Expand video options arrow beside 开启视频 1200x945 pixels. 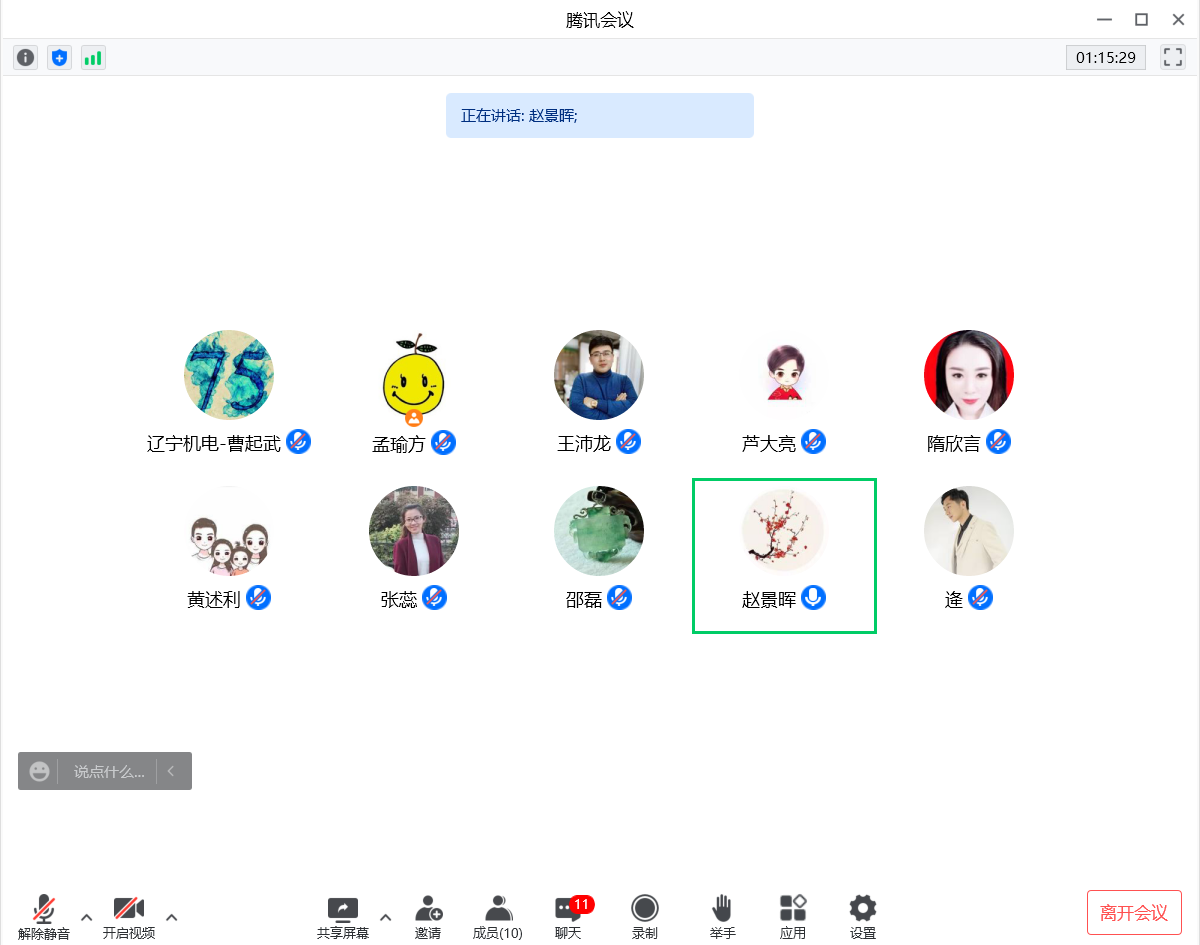pos(172,917)
